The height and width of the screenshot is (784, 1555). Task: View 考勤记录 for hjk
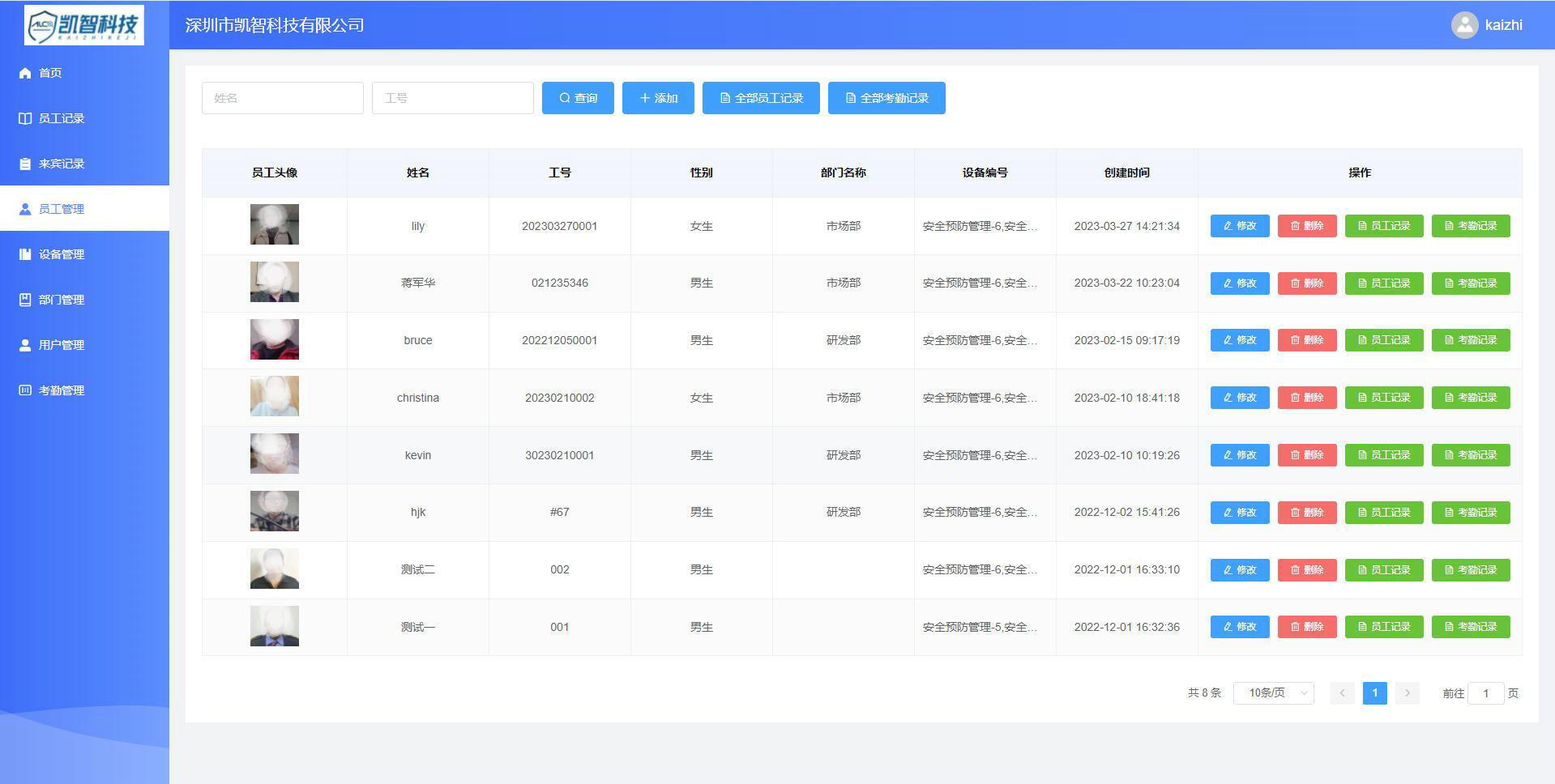[1471, 513]
